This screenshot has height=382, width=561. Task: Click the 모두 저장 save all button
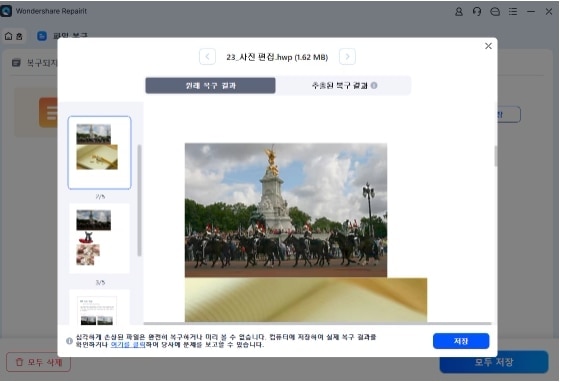click(494, 362)
